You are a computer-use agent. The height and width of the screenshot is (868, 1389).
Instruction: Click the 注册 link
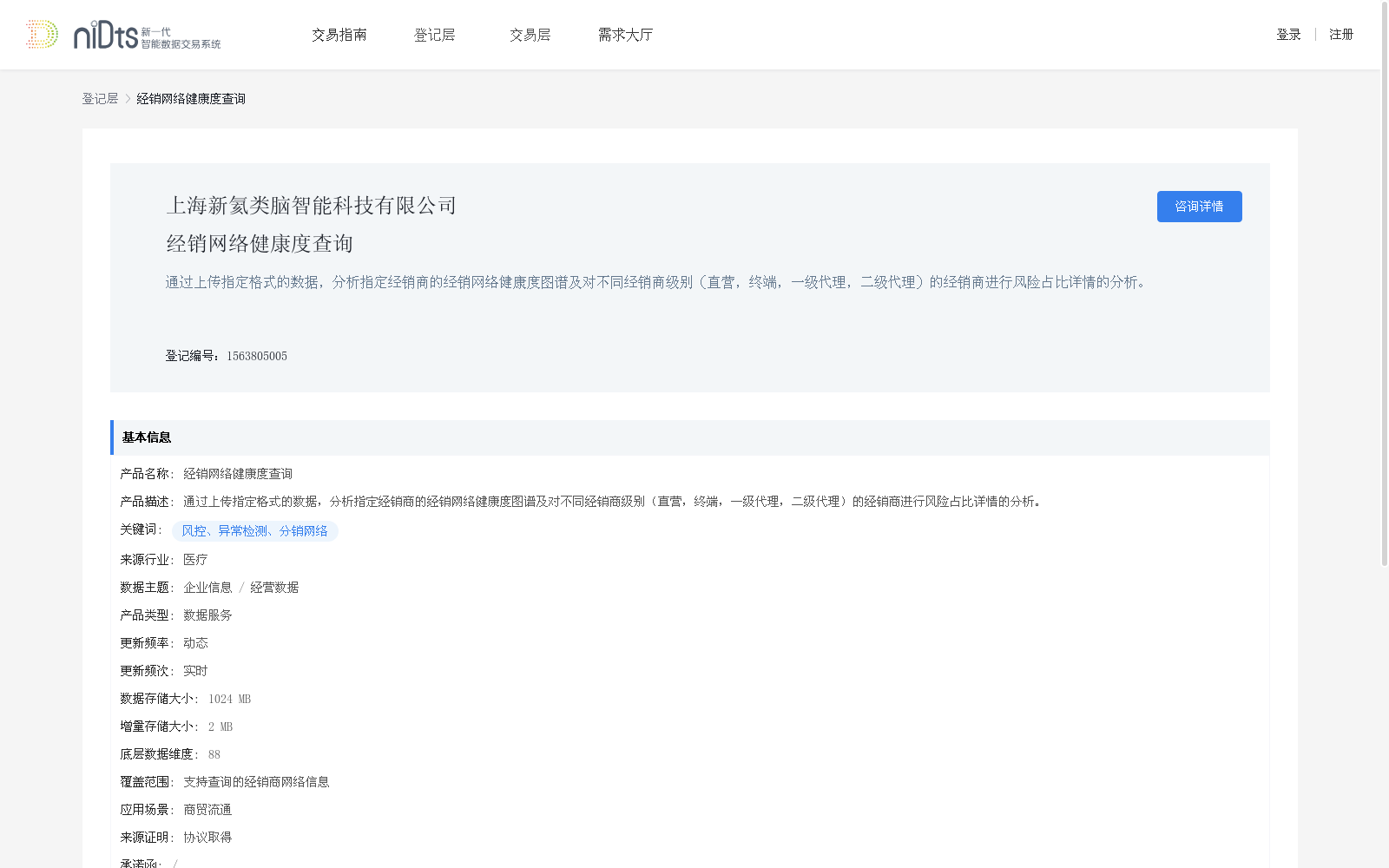pos(1341,35)
